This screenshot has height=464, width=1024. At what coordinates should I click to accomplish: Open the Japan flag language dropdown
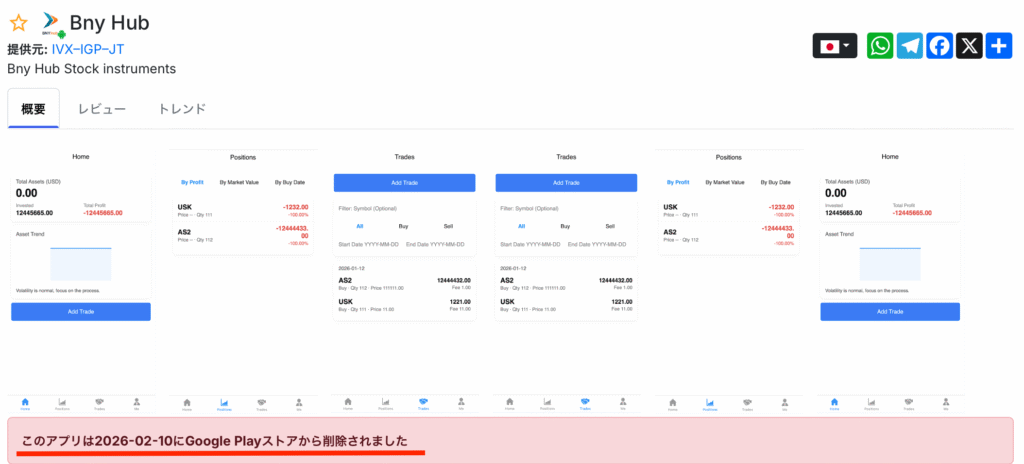click(835, 46)
